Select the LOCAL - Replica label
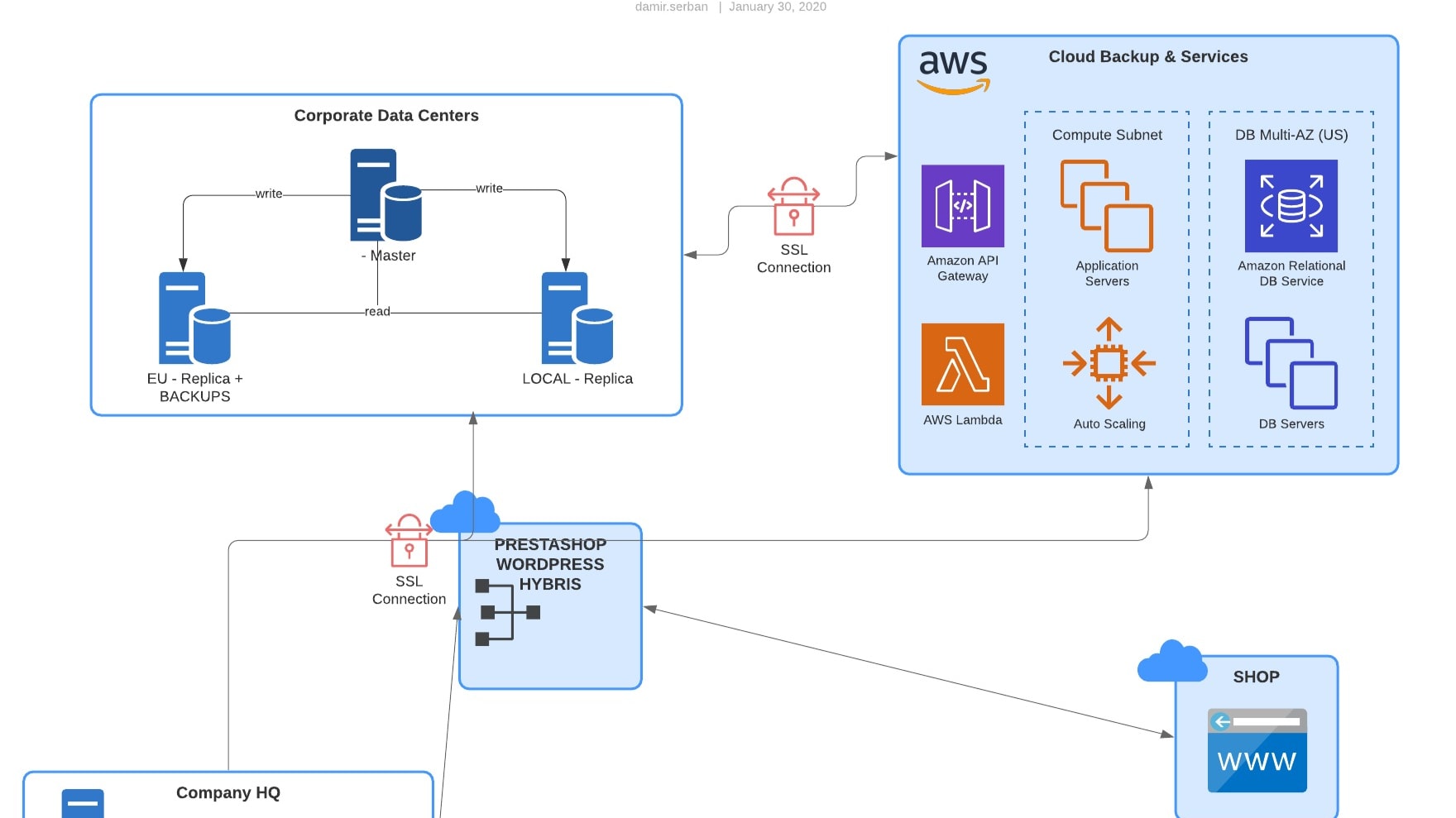The image size is (1456, 818). pos(577,379)
